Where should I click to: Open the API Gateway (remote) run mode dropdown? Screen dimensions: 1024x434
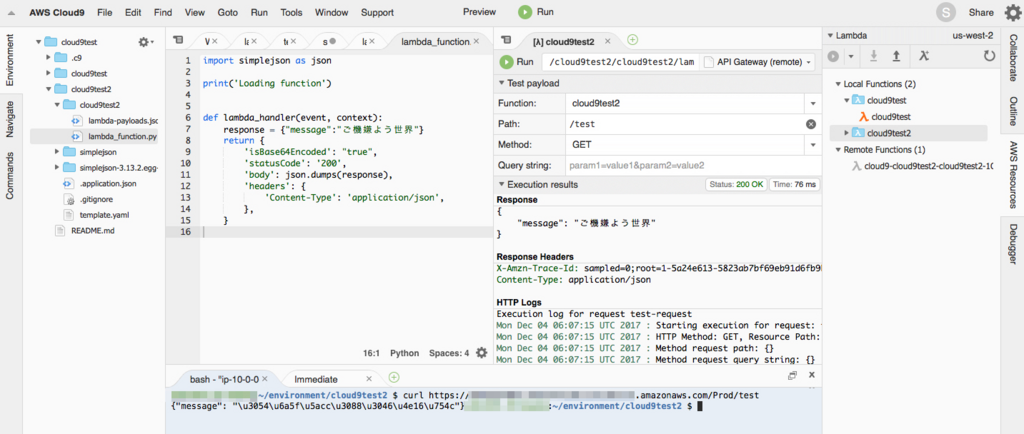[x=758, y=62]
